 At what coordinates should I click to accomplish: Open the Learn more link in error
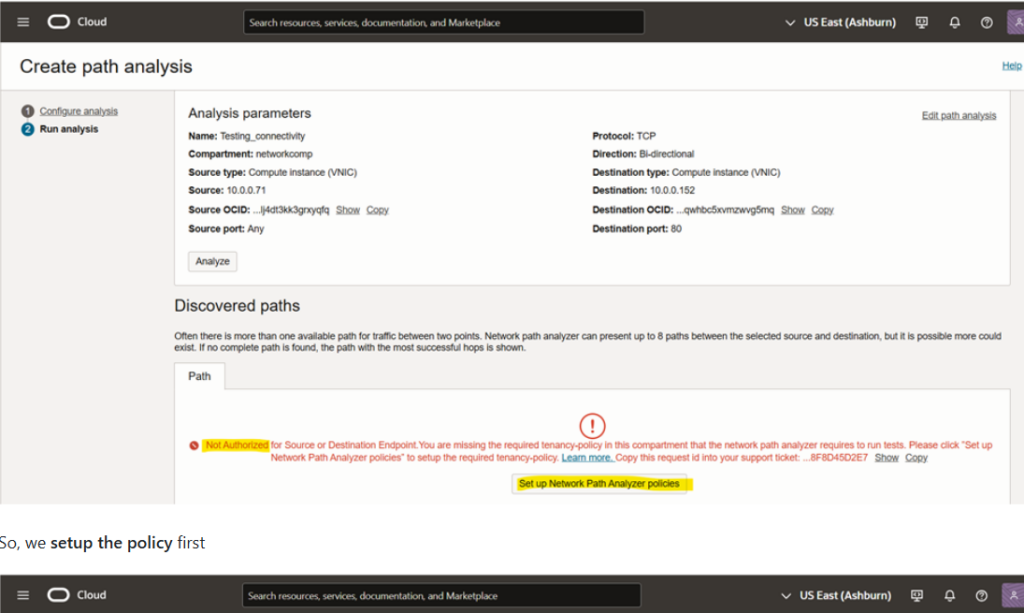[x=587, y=457]
